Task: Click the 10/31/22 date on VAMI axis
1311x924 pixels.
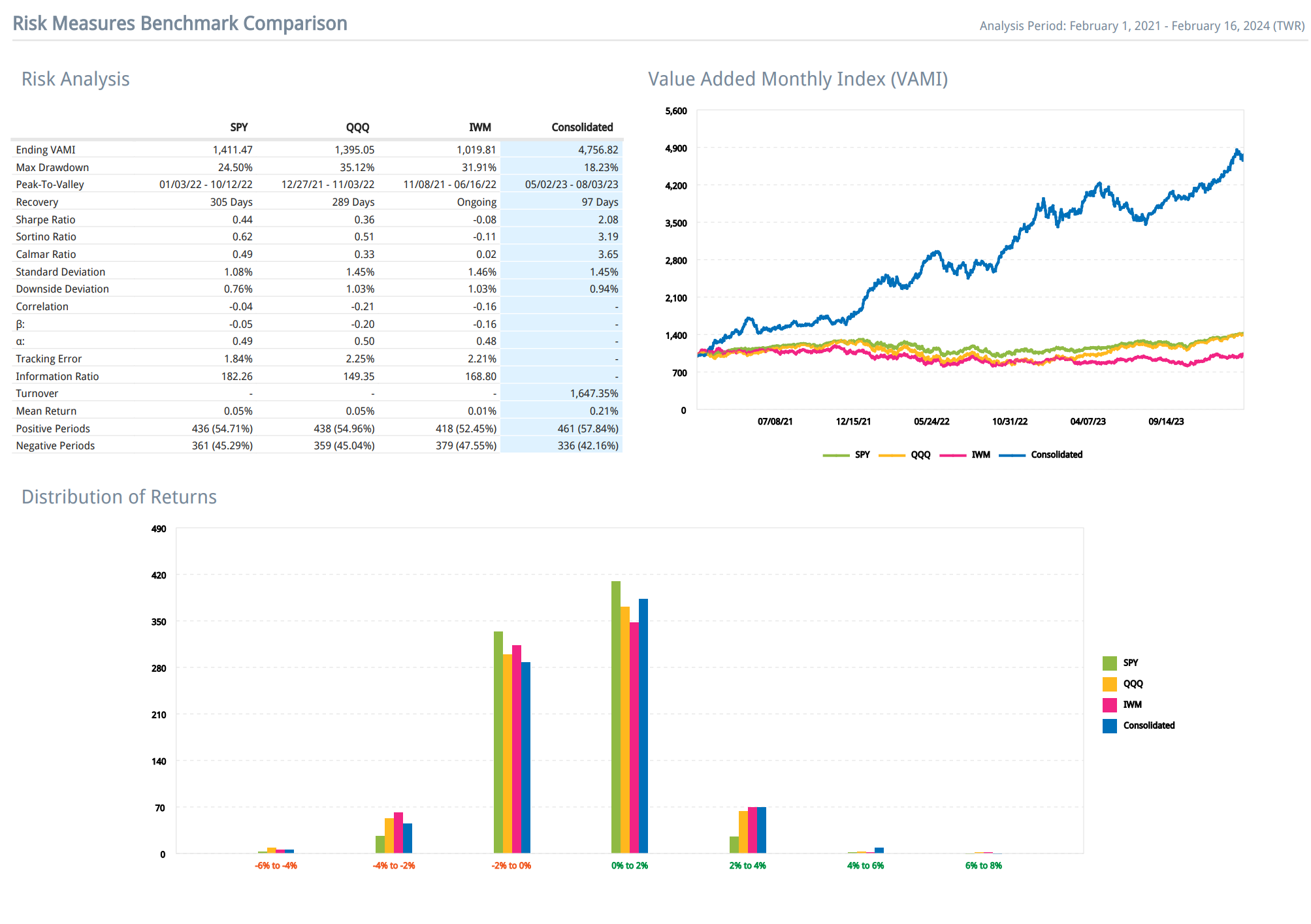Action: tap(1010, 422)
